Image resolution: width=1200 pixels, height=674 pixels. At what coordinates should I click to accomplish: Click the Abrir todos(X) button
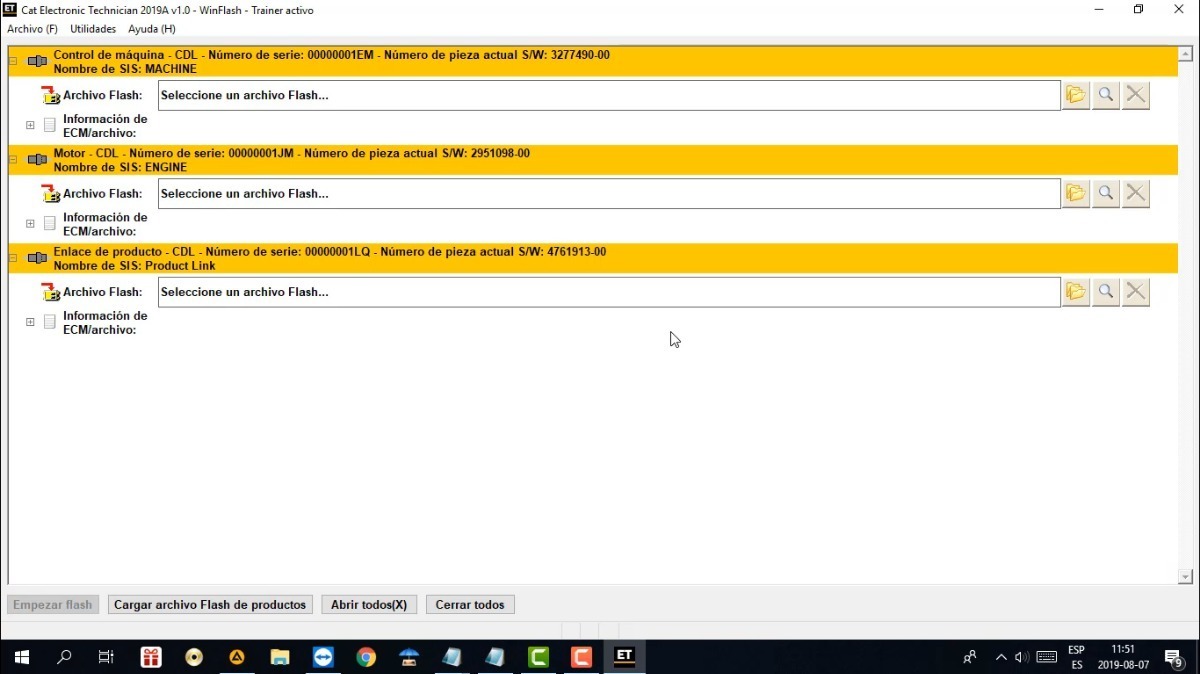(x=369, y=605)
